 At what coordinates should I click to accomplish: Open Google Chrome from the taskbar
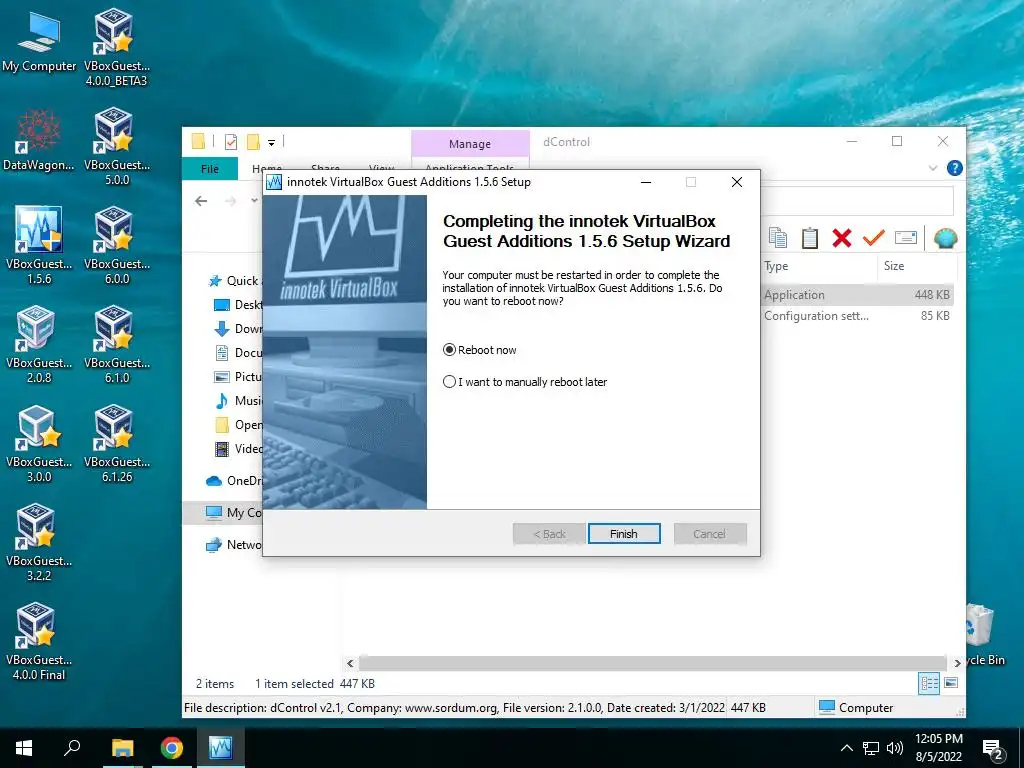click(x=172, y=748)
